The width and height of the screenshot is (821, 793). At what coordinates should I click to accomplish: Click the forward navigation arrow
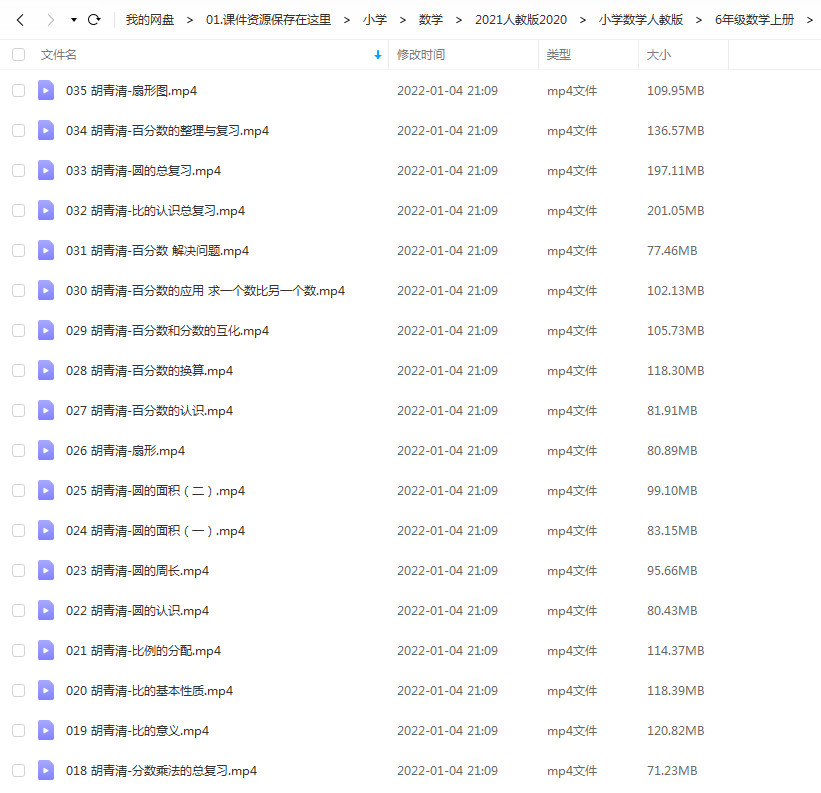pos(50,20)
